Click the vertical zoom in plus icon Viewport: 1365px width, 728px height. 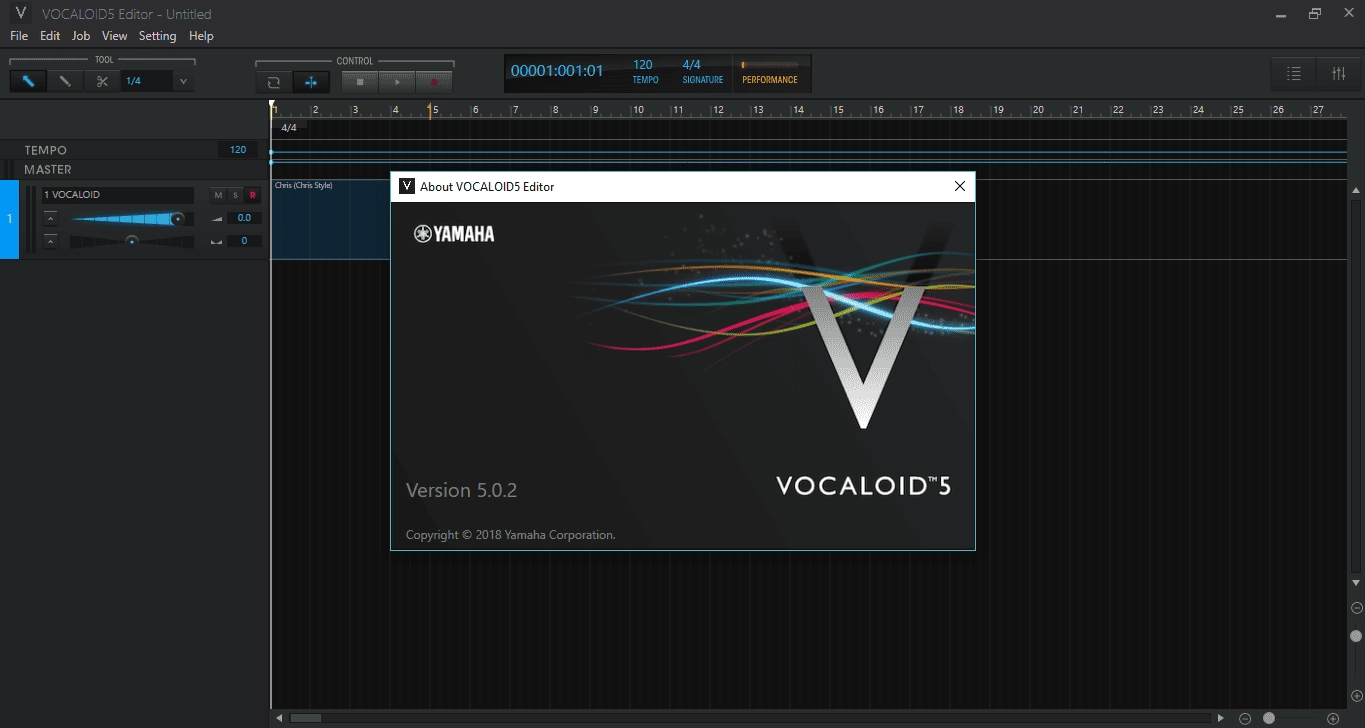coord(1356,696)
